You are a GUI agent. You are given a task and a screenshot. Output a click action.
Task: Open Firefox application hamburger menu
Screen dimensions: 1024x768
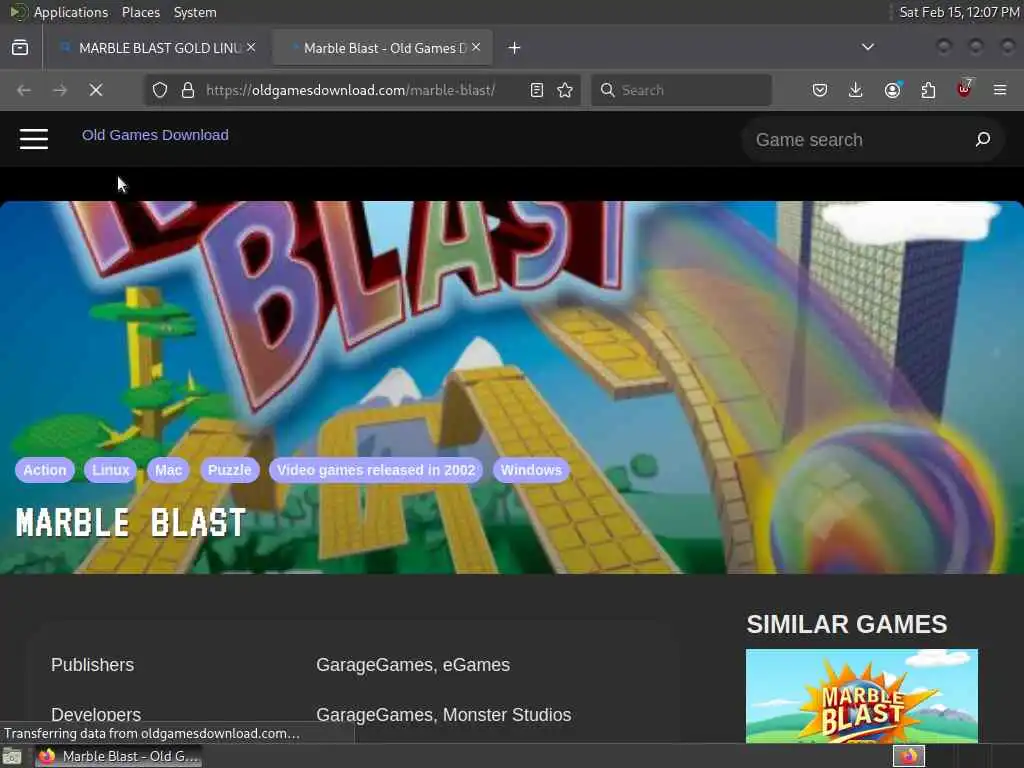tap(1000, 90)
